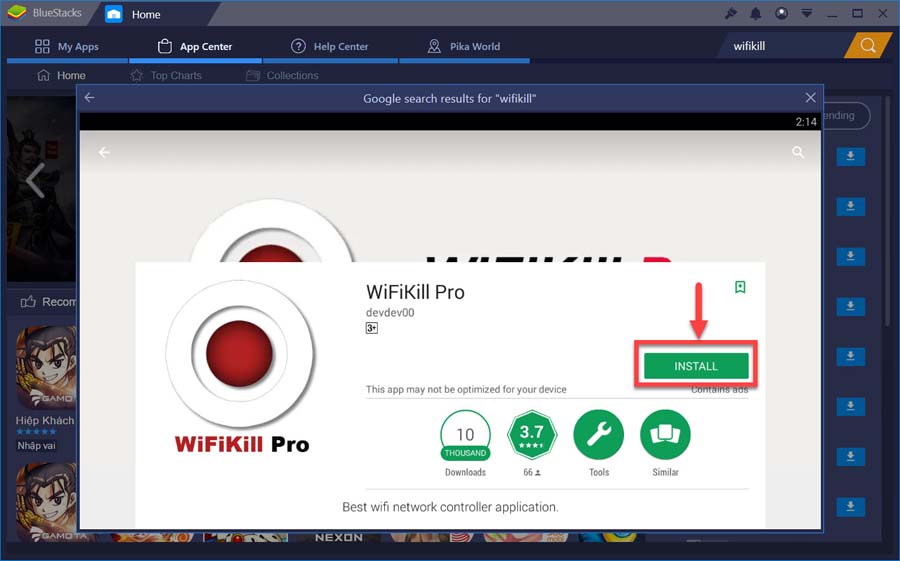Click the wifikill search input field
Viewport: 900px width, 561px height.
[783, 46]
